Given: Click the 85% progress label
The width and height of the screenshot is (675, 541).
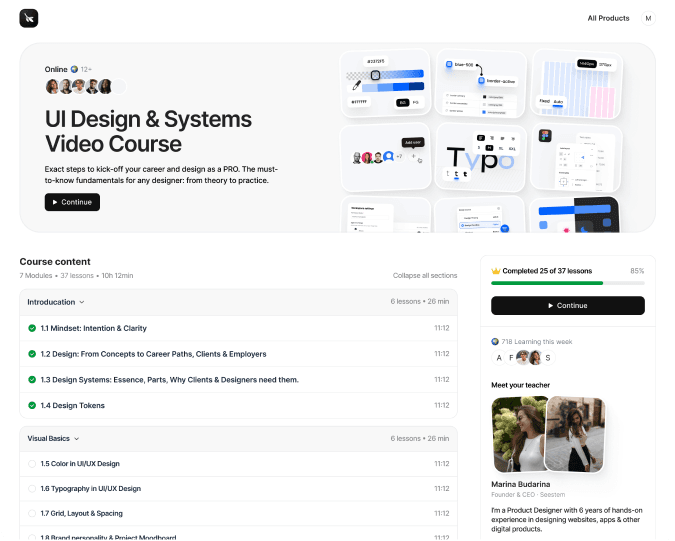Looking at the screenshot, I should (x=637, y=271).
